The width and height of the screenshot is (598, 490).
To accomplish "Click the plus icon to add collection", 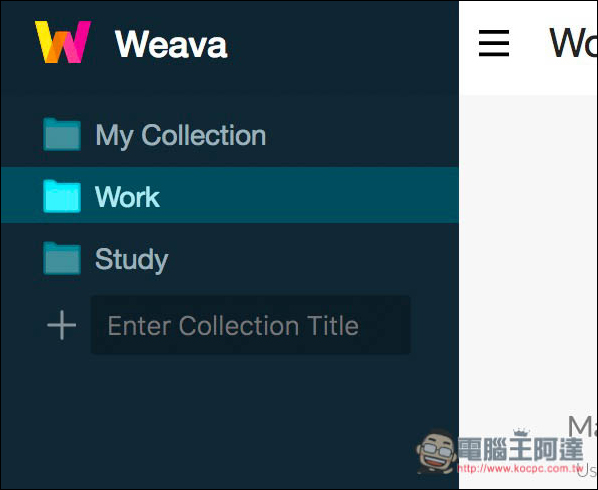I will pos(61,325).
